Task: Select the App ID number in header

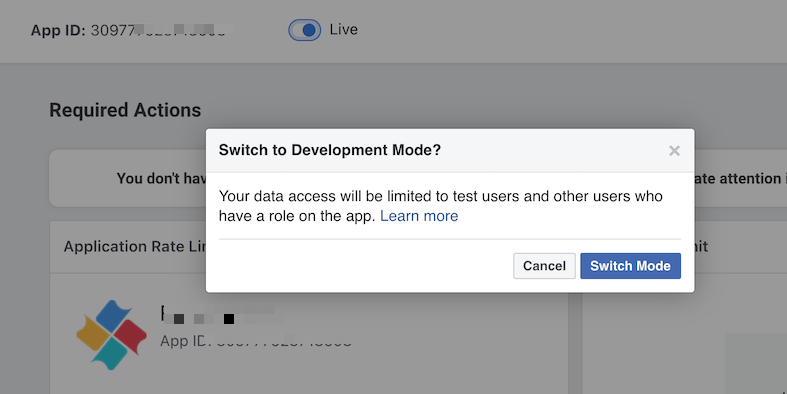Action: coord(162,30)
